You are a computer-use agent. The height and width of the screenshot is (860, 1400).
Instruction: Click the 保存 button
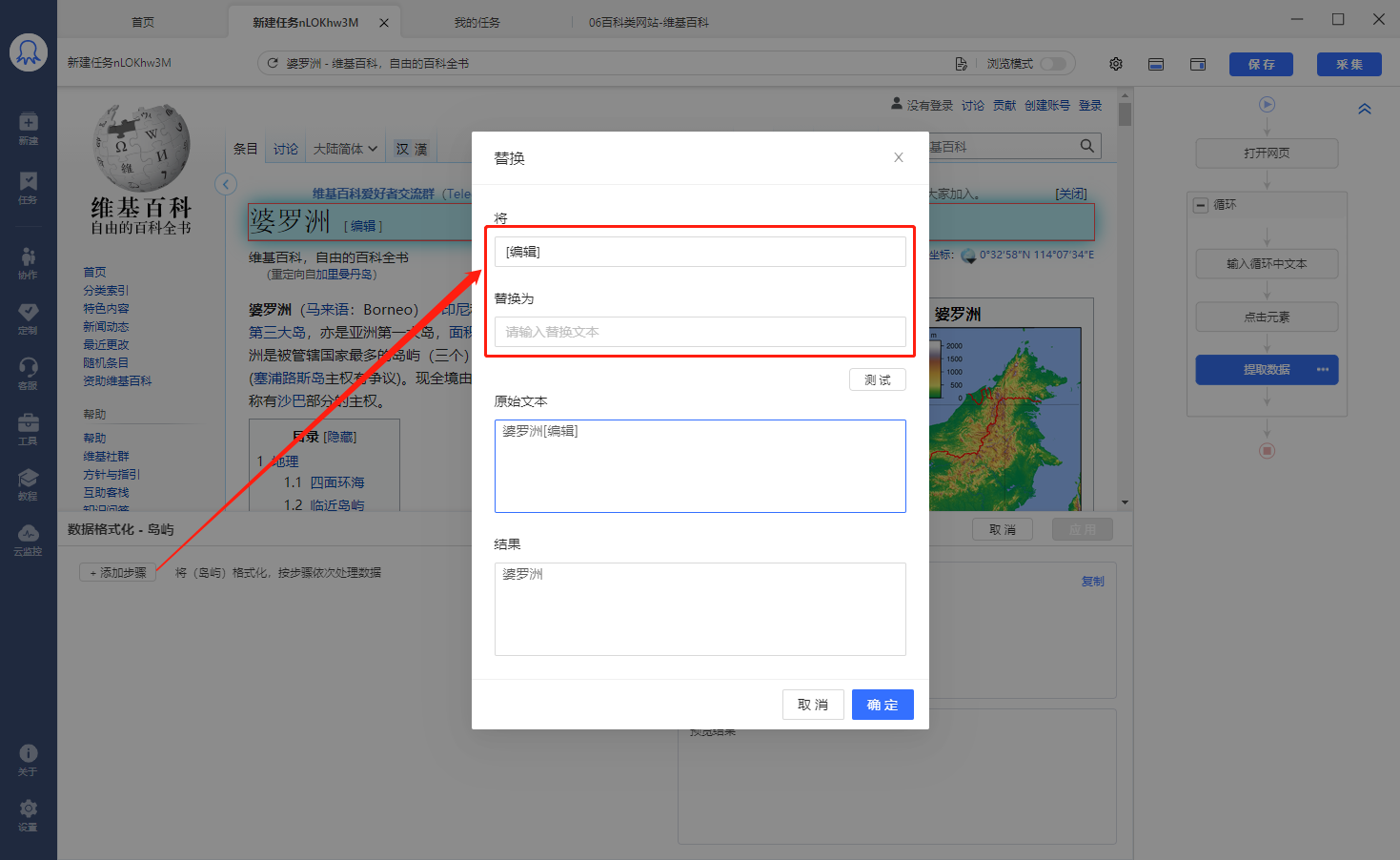click(1261, 64)
